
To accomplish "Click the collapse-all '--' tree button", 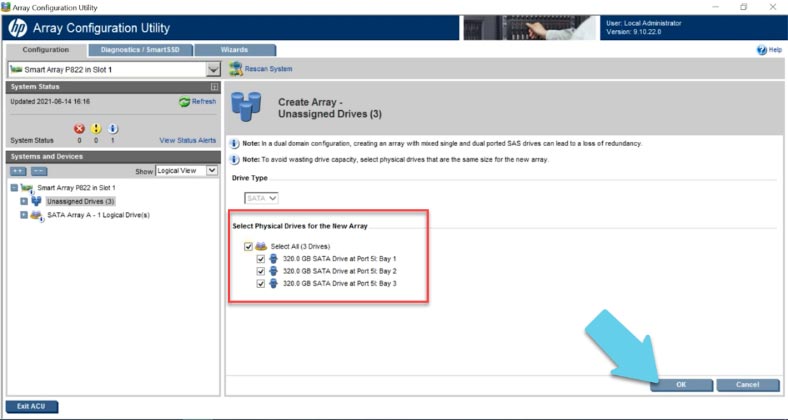I will coord(39,171).
